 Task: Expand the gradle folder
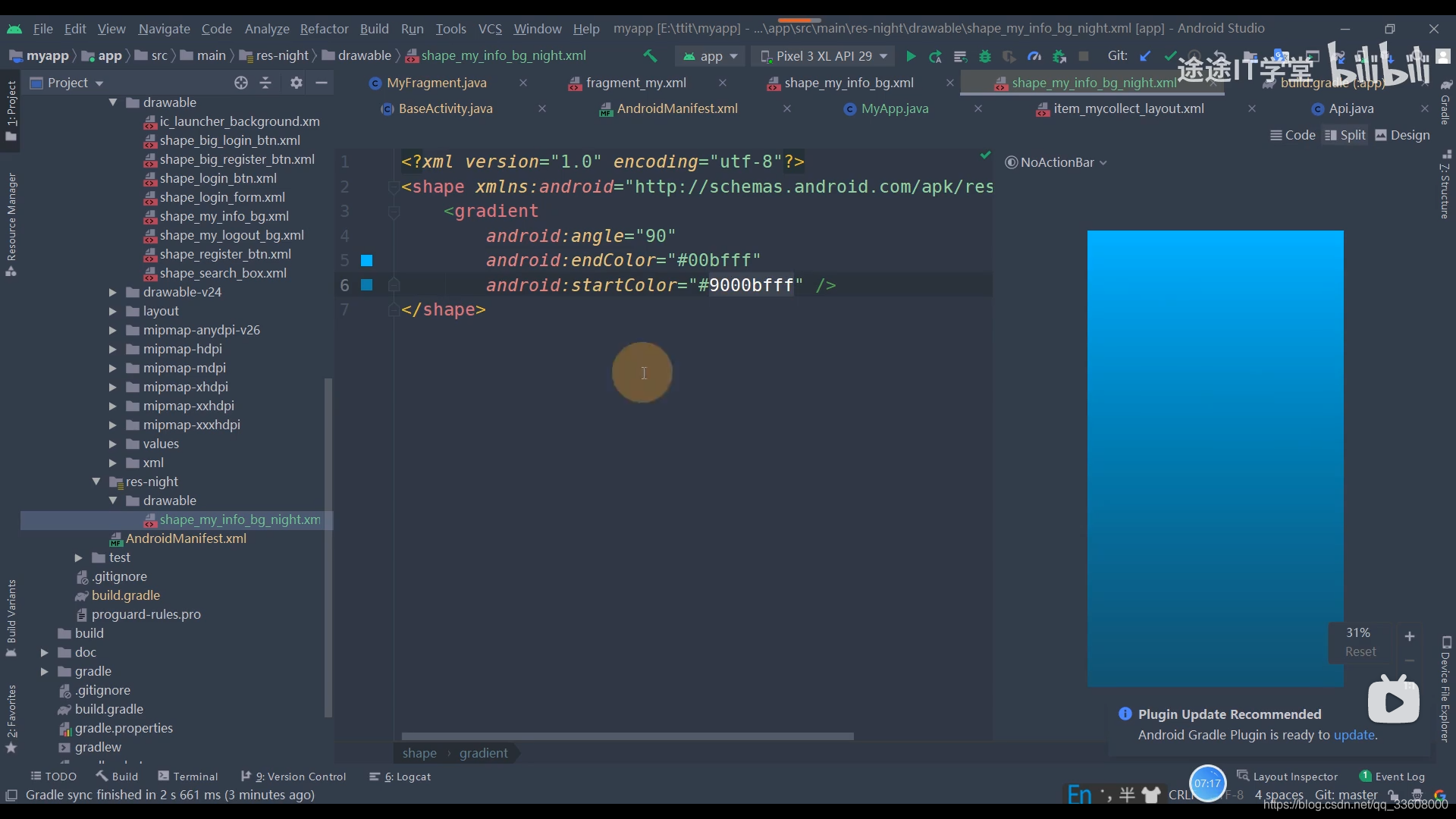(x=44, y=671)
